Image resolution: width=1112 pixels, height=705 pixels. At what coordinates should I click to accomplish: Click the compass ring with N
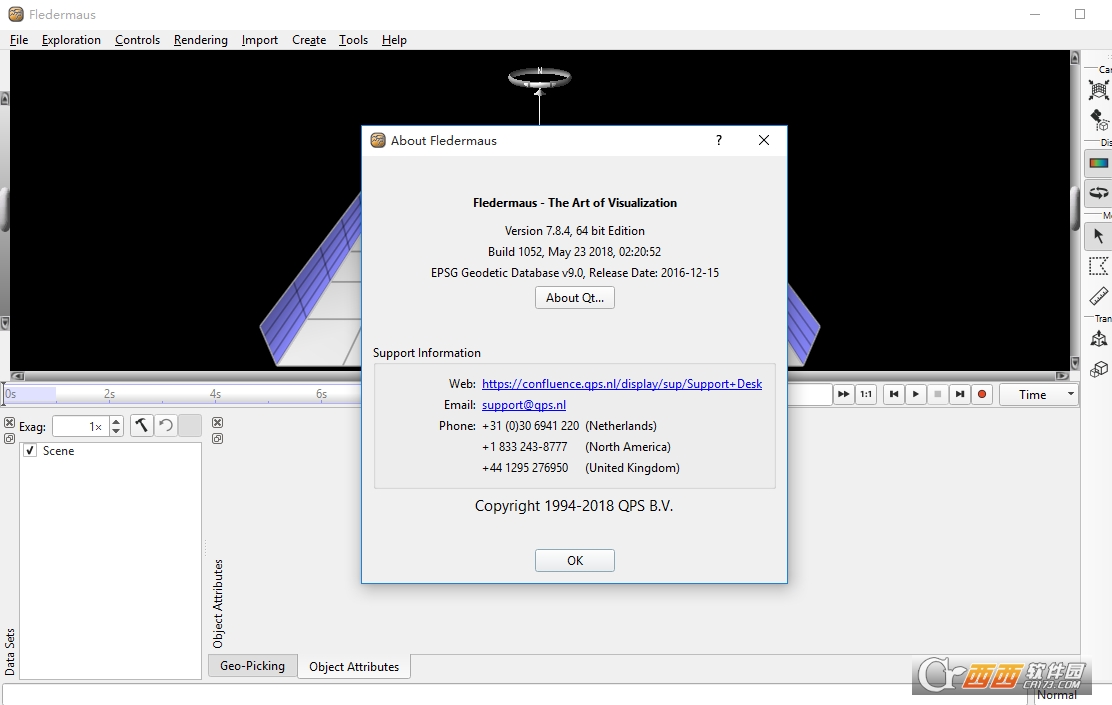540,77
